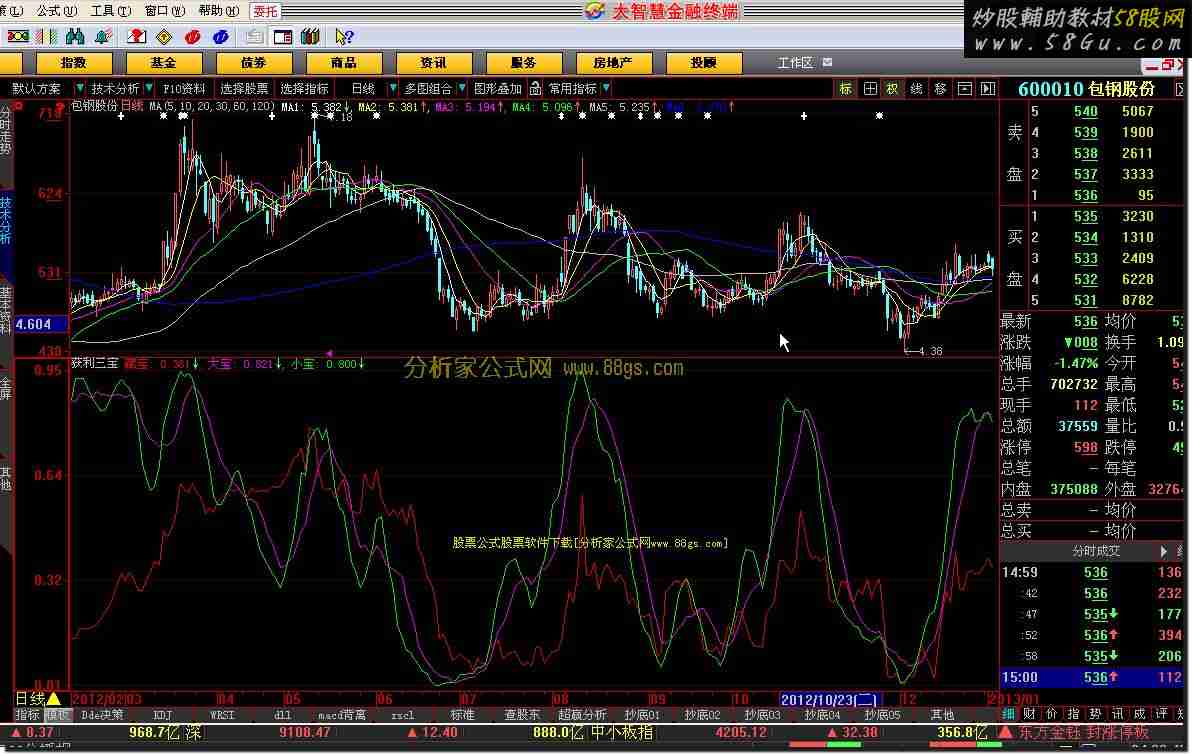The height and width of the screenshot is (755, 1192).
Task: Click the 债券 yellow button
Action: 253,62
